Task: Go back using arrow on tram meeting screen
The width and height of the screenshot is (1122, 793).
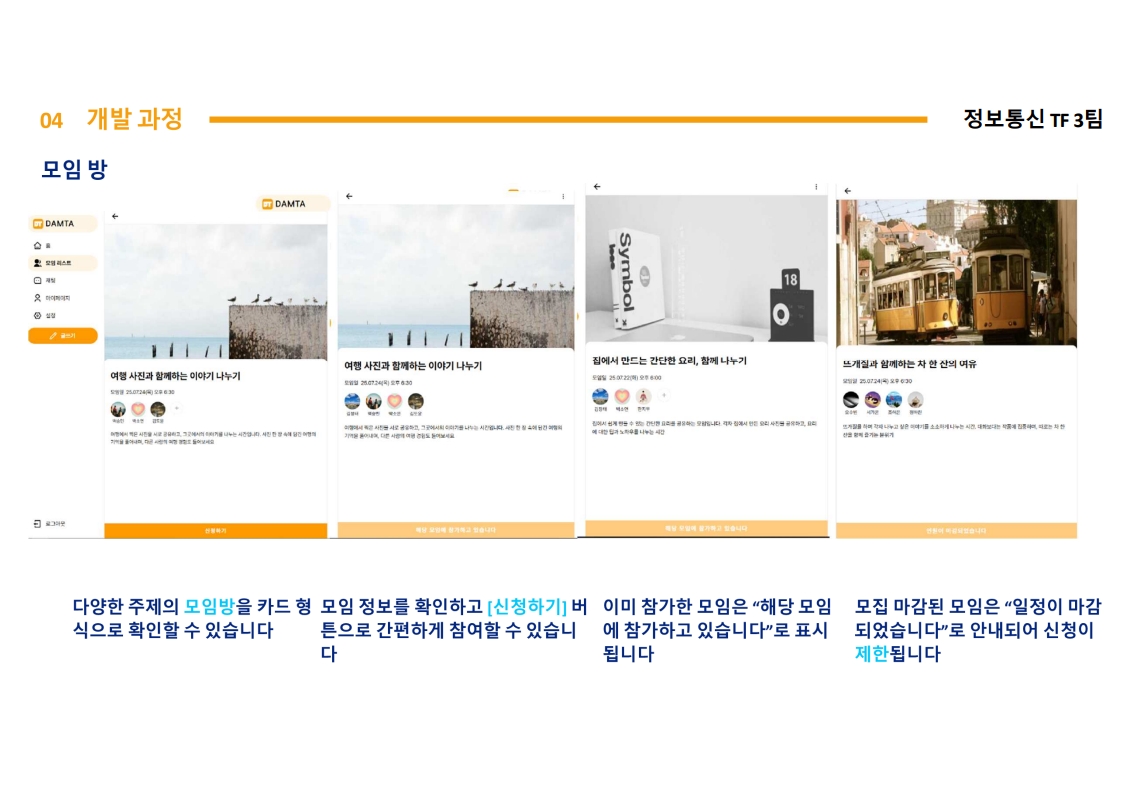Action: click(847, 191)
